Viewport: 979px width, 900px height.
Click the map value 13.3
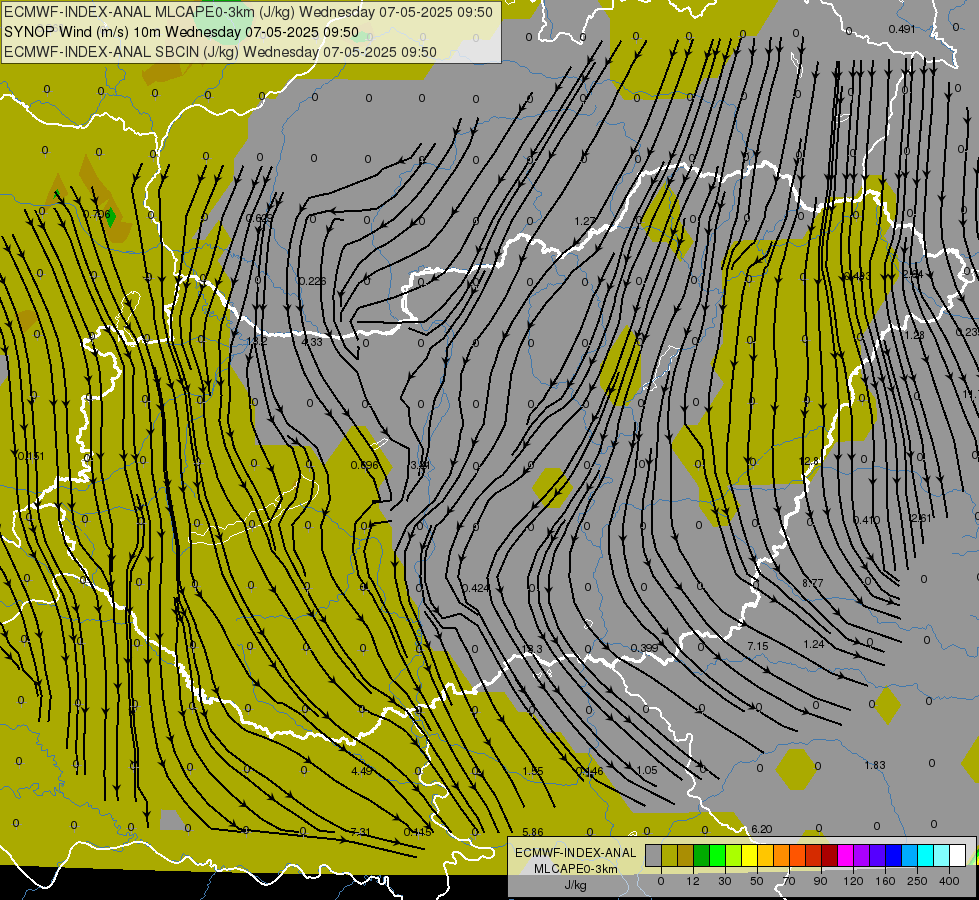(532, 649)
